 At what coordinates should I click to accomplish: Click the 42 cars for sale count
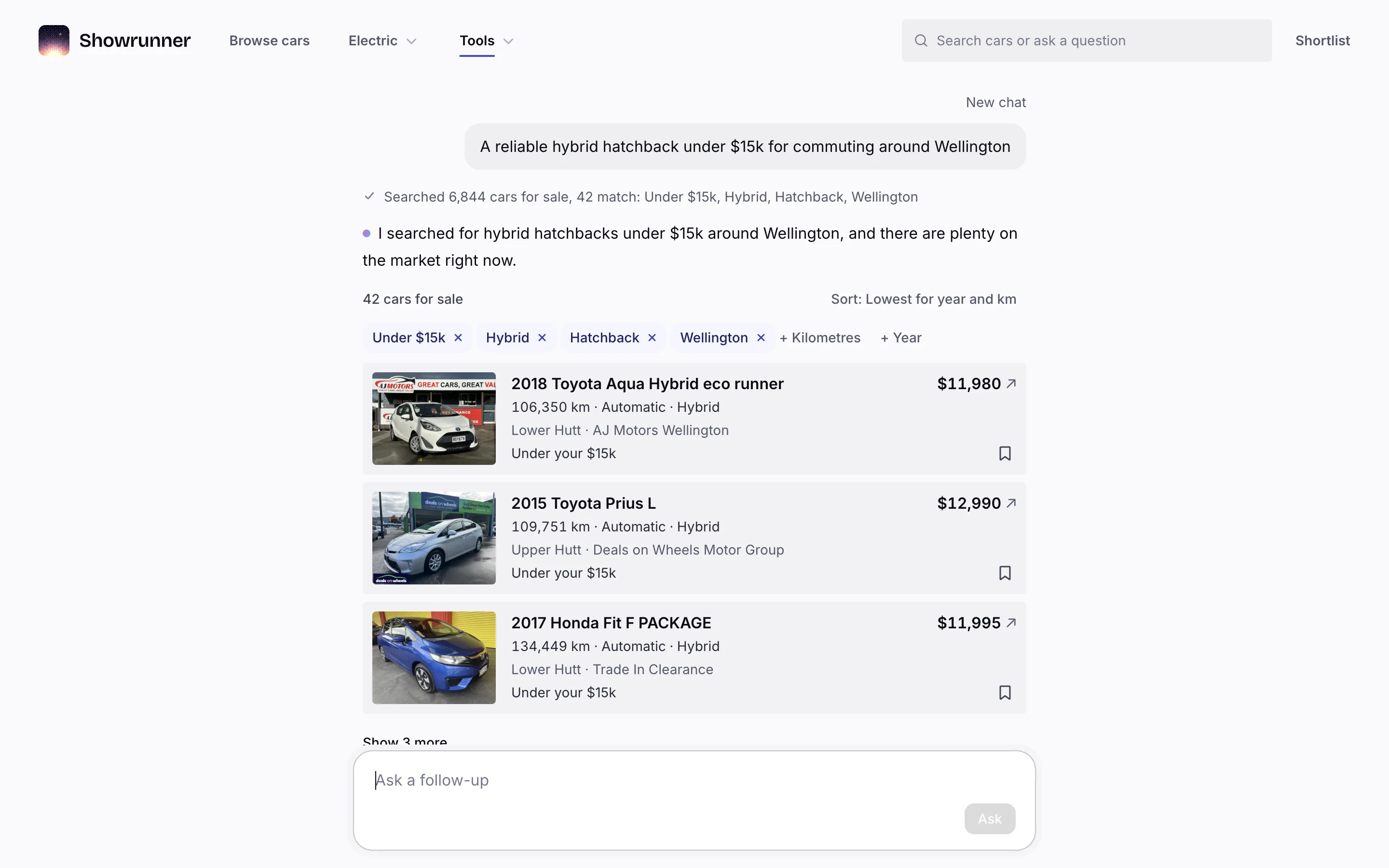coord(413,299)
